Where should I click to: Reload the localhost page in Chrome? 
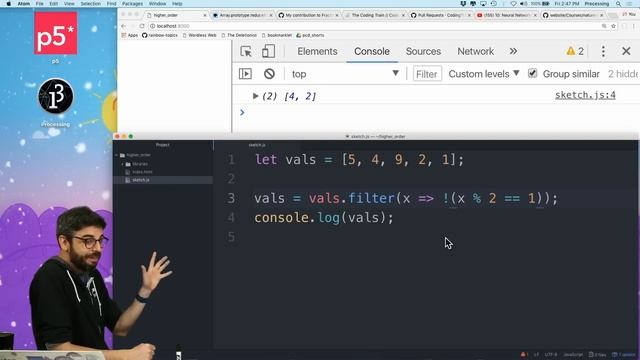142,26
